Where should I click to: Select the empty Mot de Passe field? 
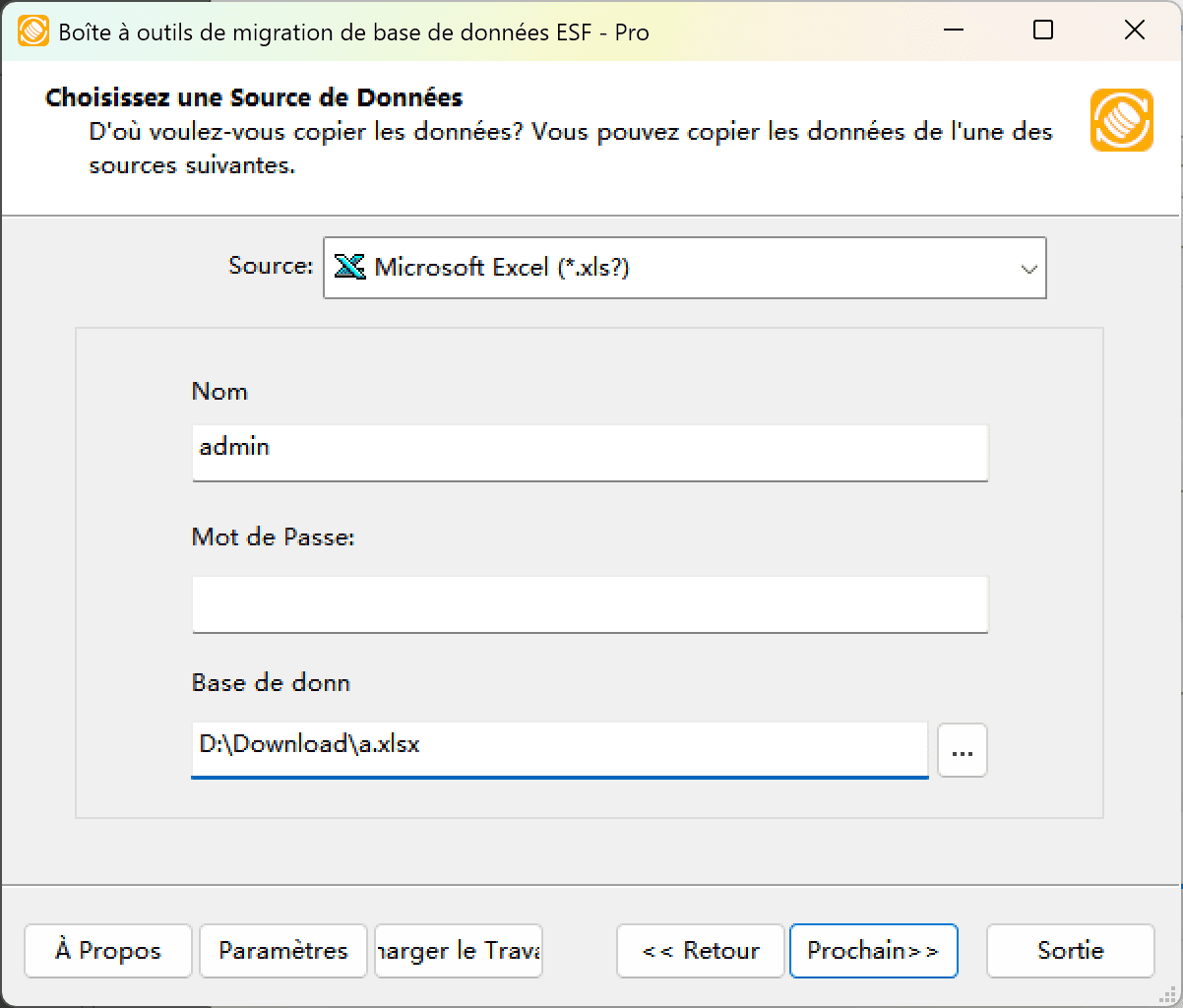(591, 604)
